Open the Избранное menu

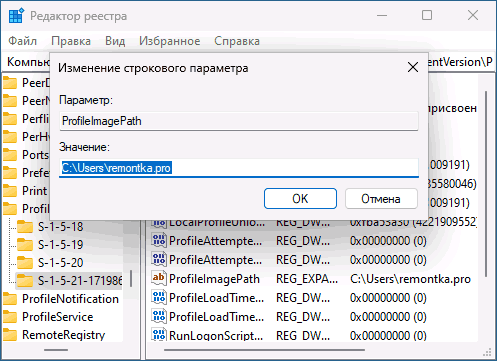[x=170, y=41]
